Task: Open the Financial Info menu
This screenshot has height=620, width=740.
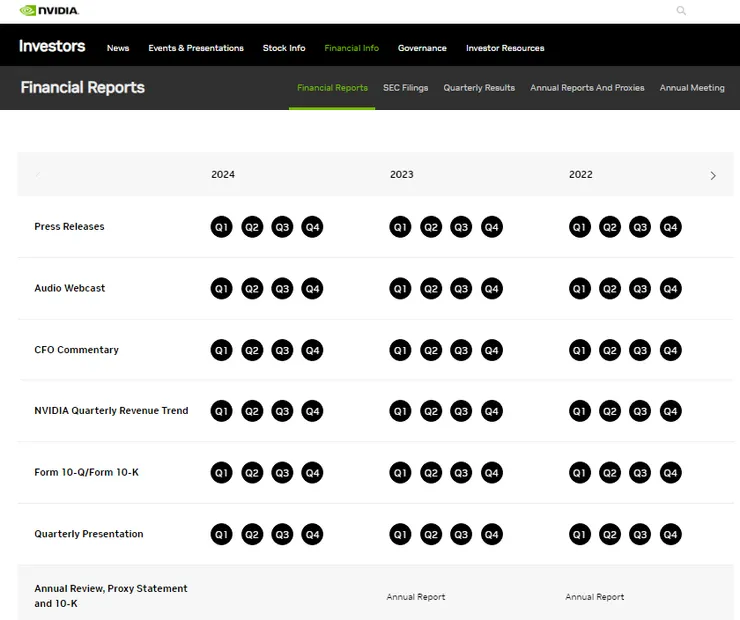Action: 352,48
